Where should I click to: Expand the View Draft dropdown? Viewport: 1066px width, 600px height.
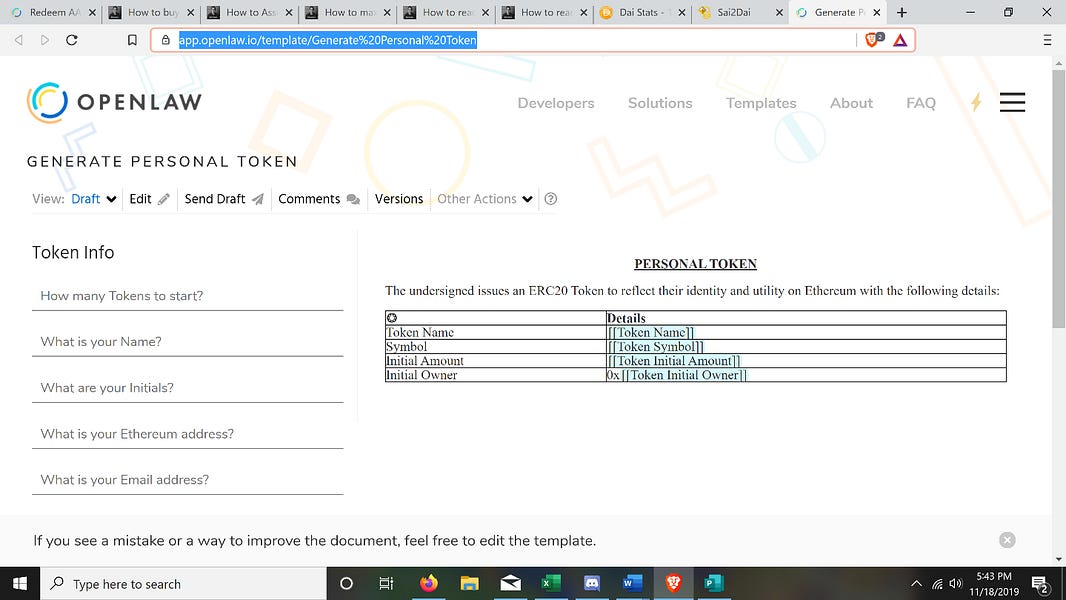tap(94, 199)
